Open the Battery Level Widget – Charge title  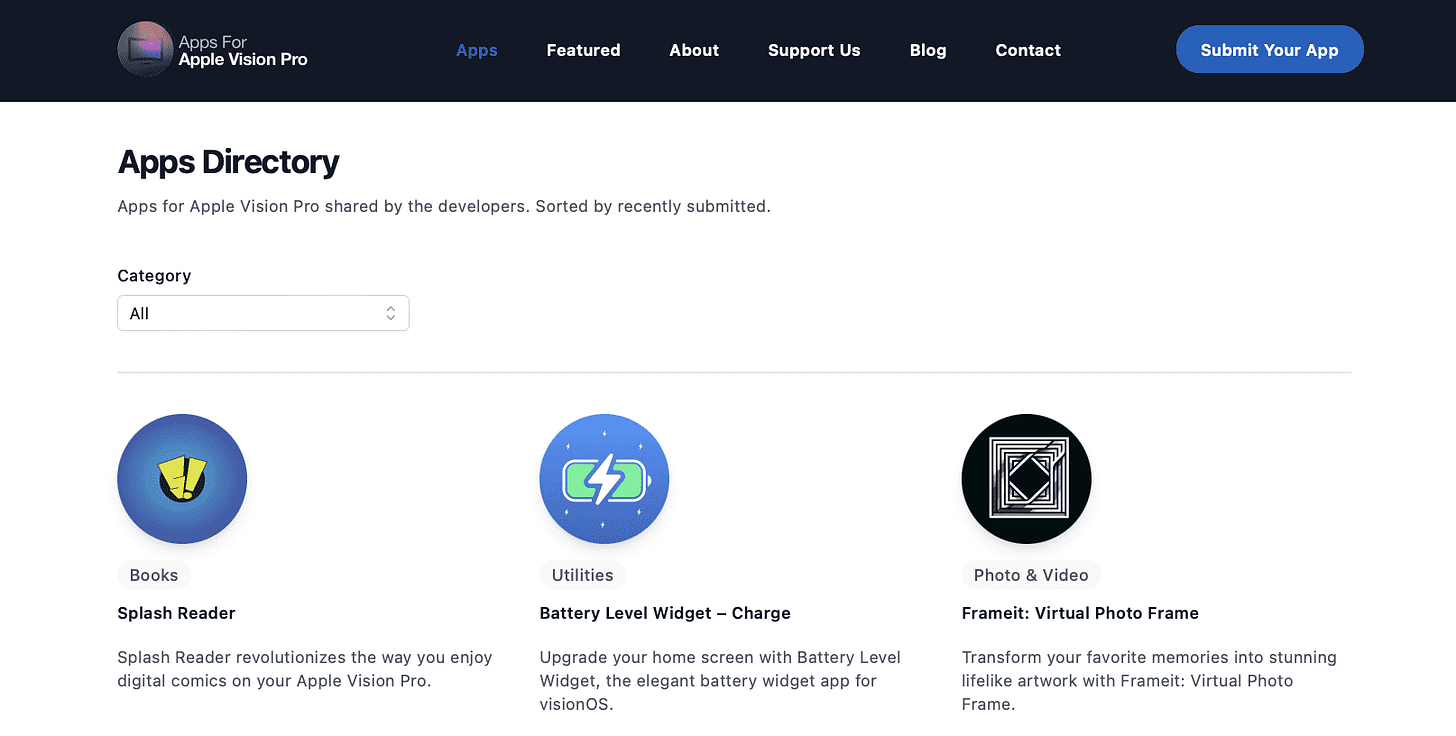coord(665,613)
